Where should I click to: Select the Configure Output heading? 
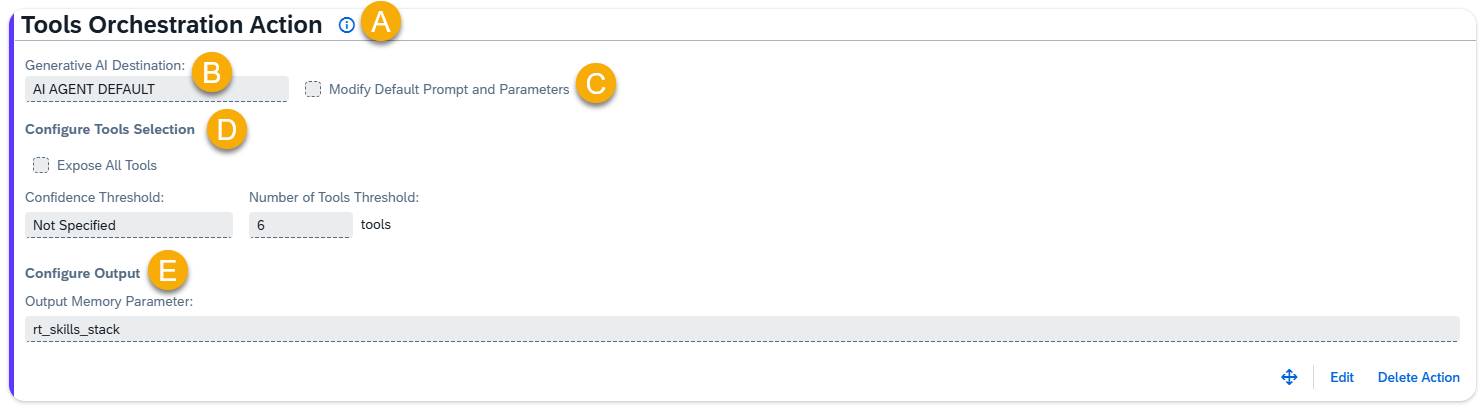[82, 272]
